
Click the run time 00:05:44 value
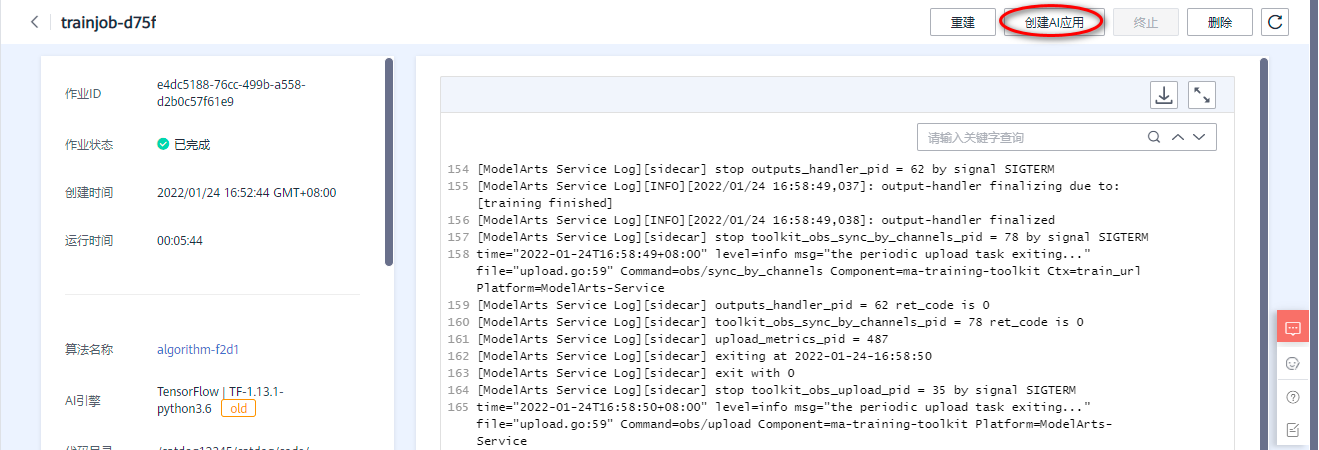pyautogui.click(x=180, y=241)
